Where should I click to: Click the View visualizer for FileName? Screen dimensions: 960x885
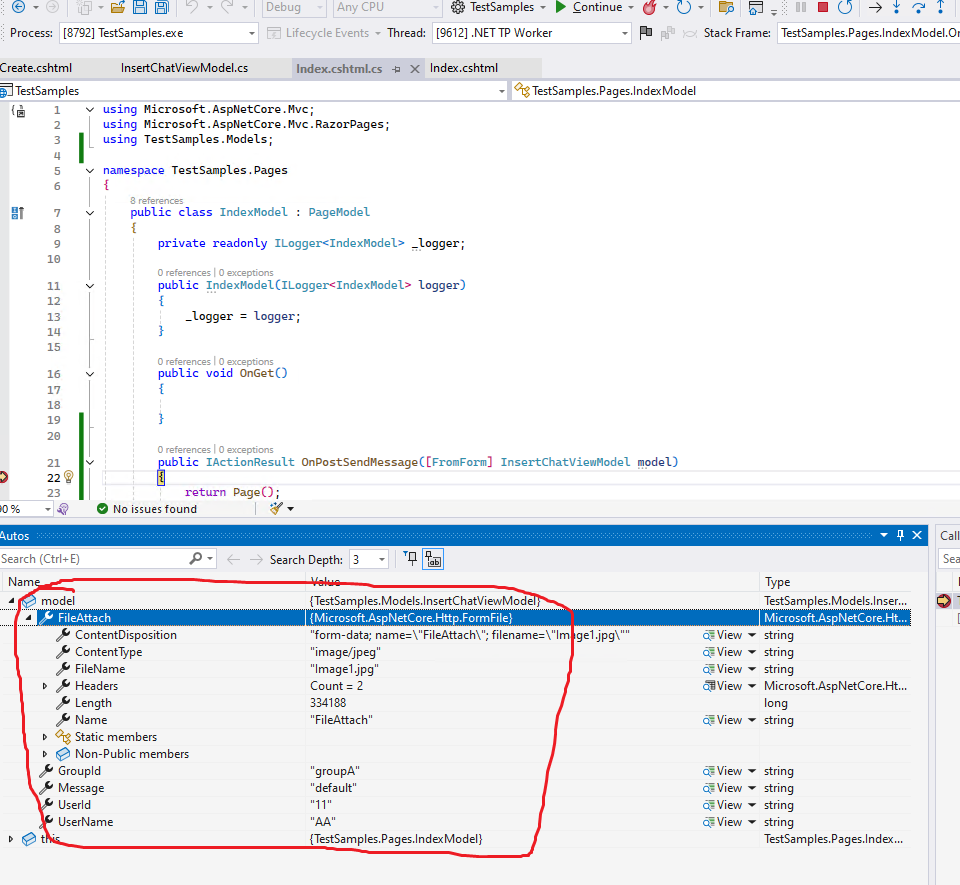tap(723, 669)
